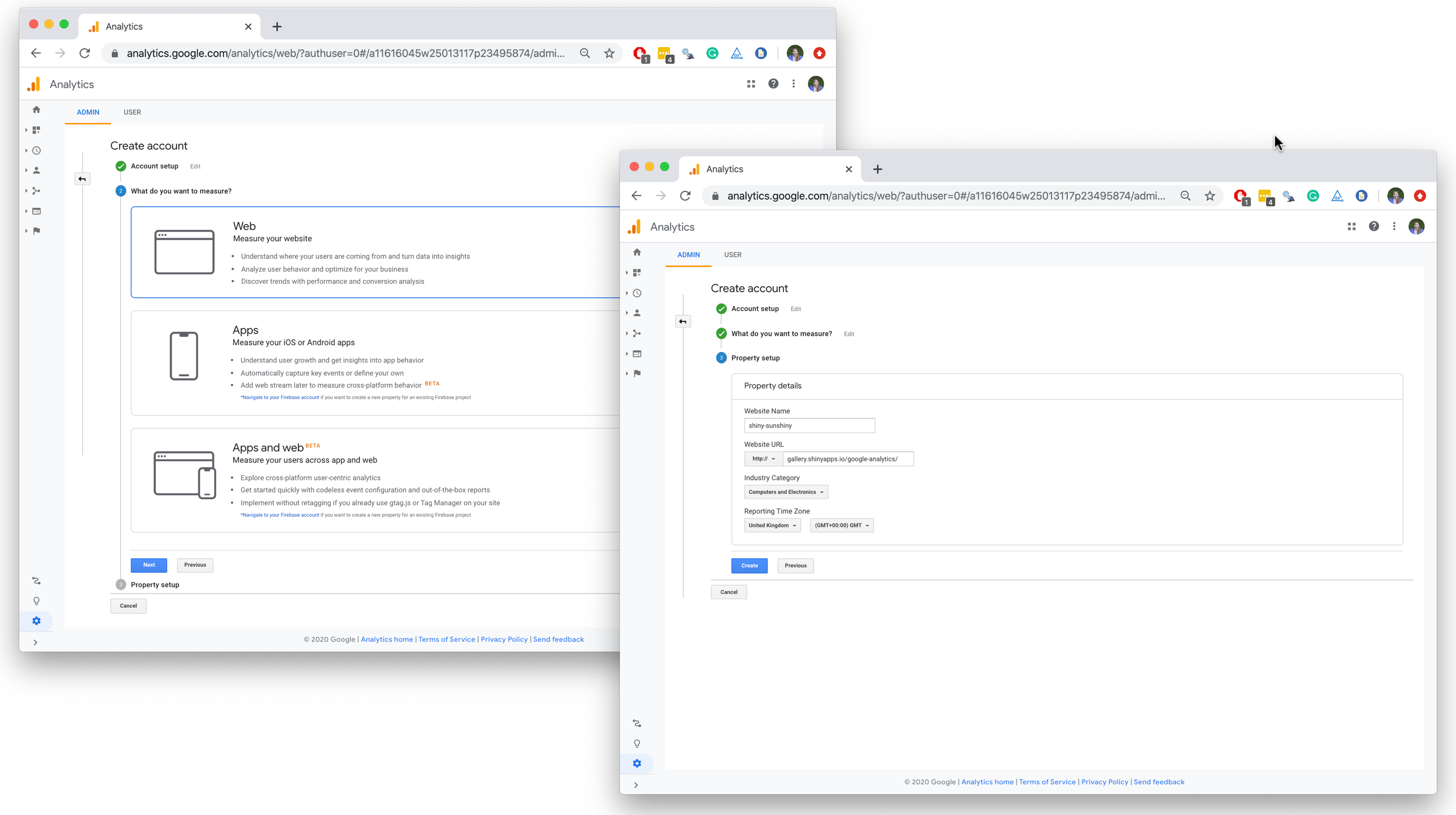
Task: Click the Admin gear icon in front window sidebar
Action: tap(637, 763)
